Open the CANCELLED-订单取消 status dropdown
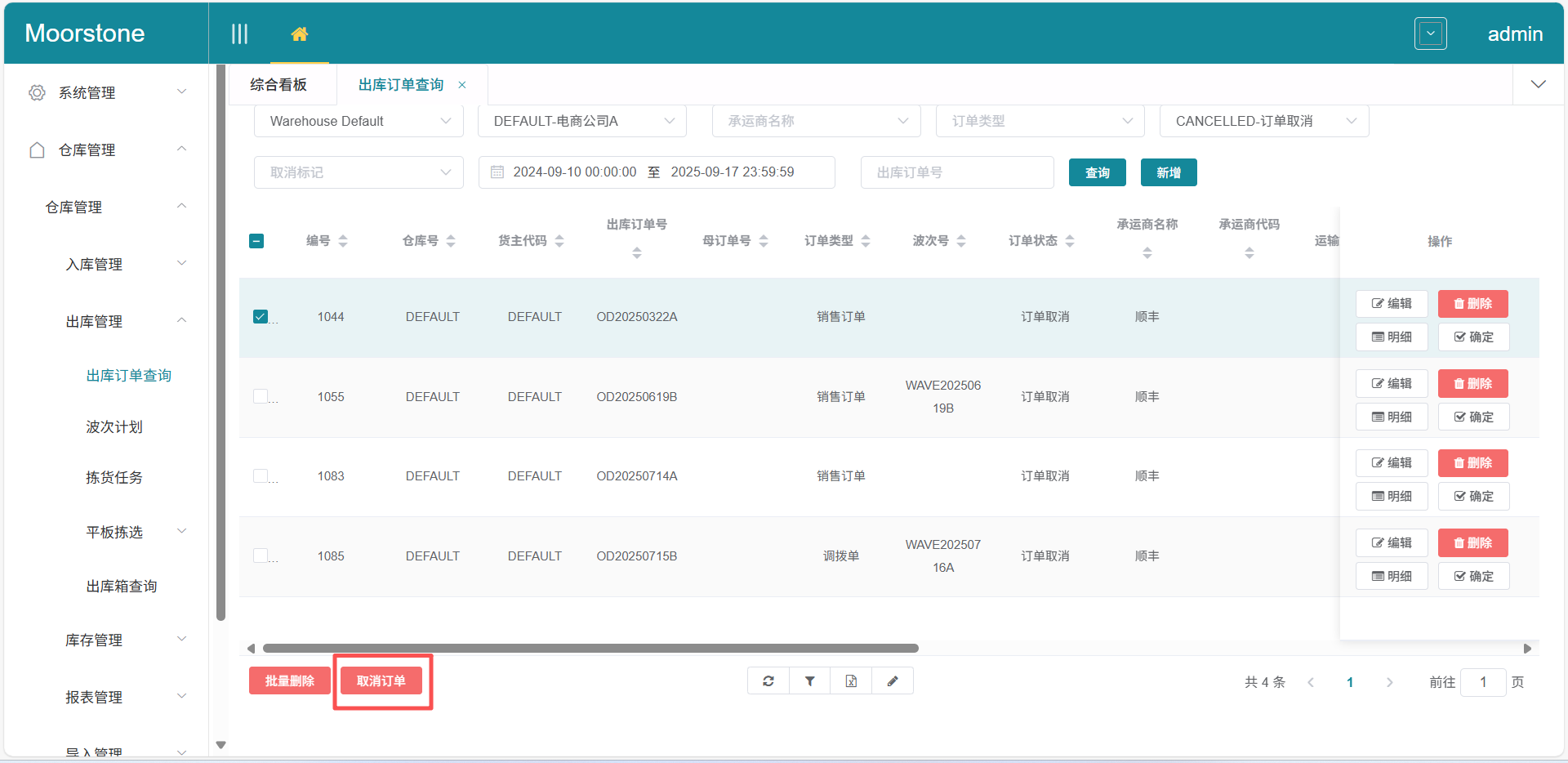This screenshot has height=763, width=1568. tap(1263, 121)
